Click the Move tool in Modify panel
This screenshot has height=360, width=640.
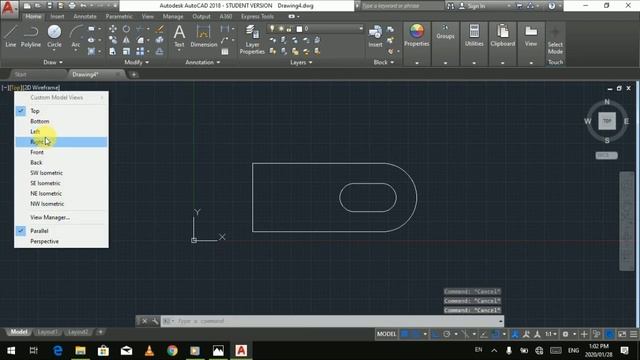(113, 29)
